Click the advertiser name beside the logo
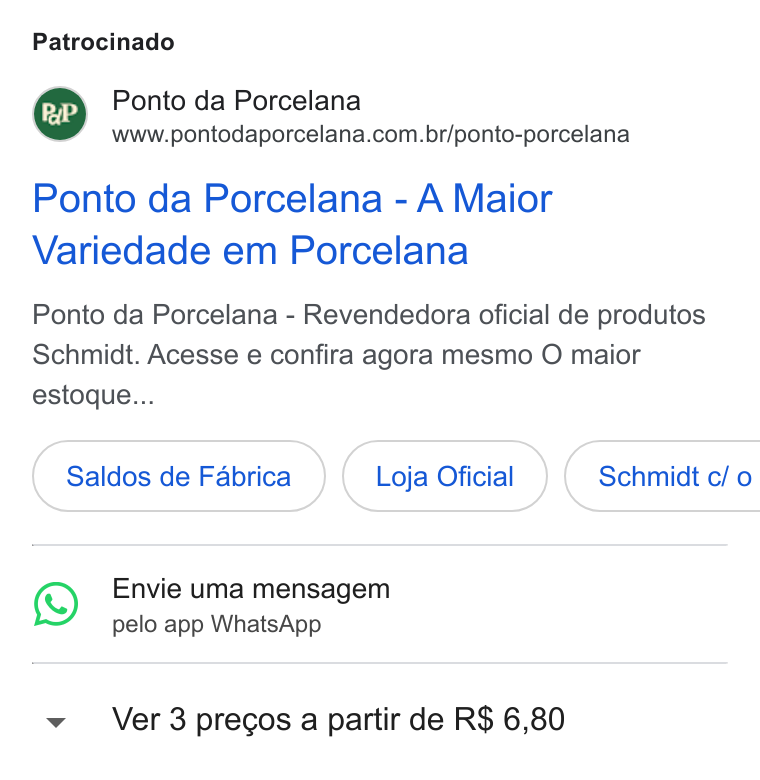 pyautogui.click(x=236, y=101)
